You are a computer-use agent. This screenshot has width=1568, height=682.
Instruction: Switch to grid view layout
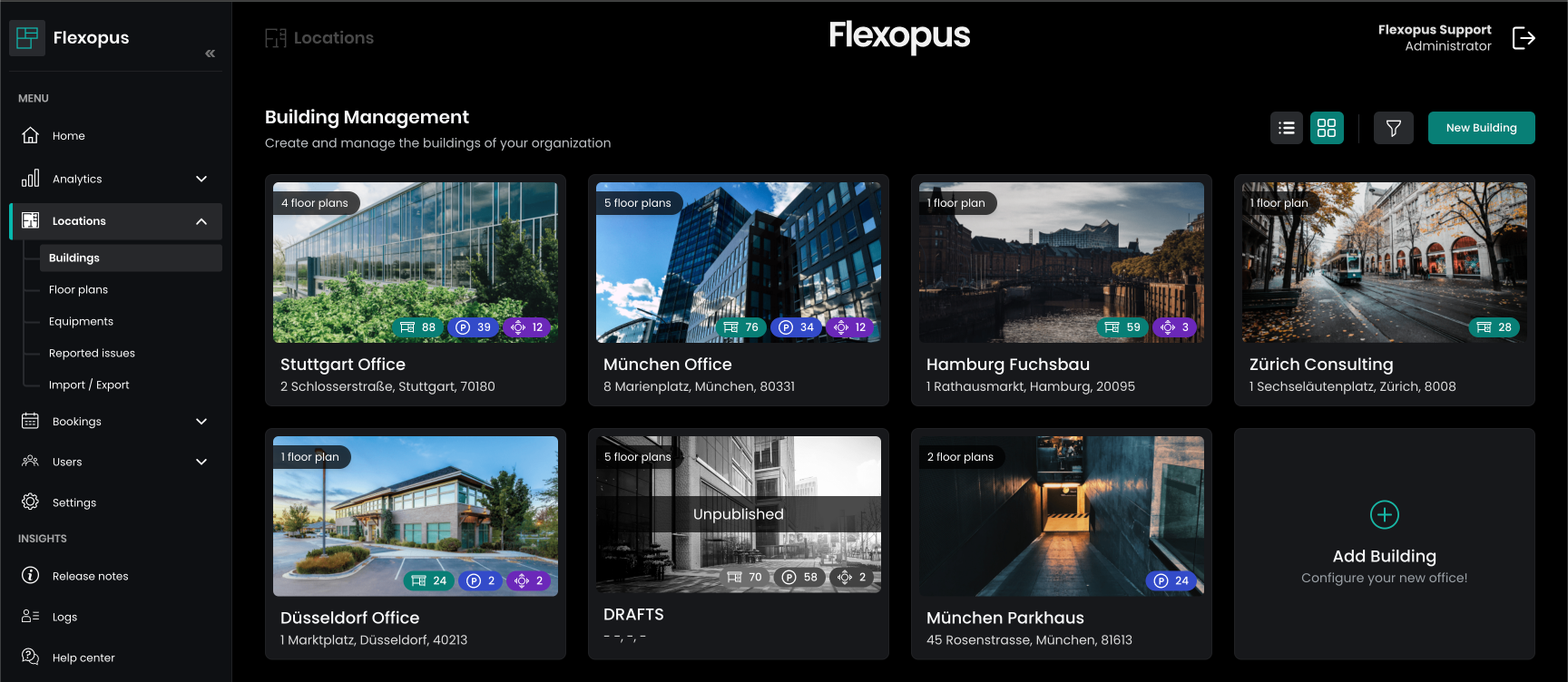1326,128
